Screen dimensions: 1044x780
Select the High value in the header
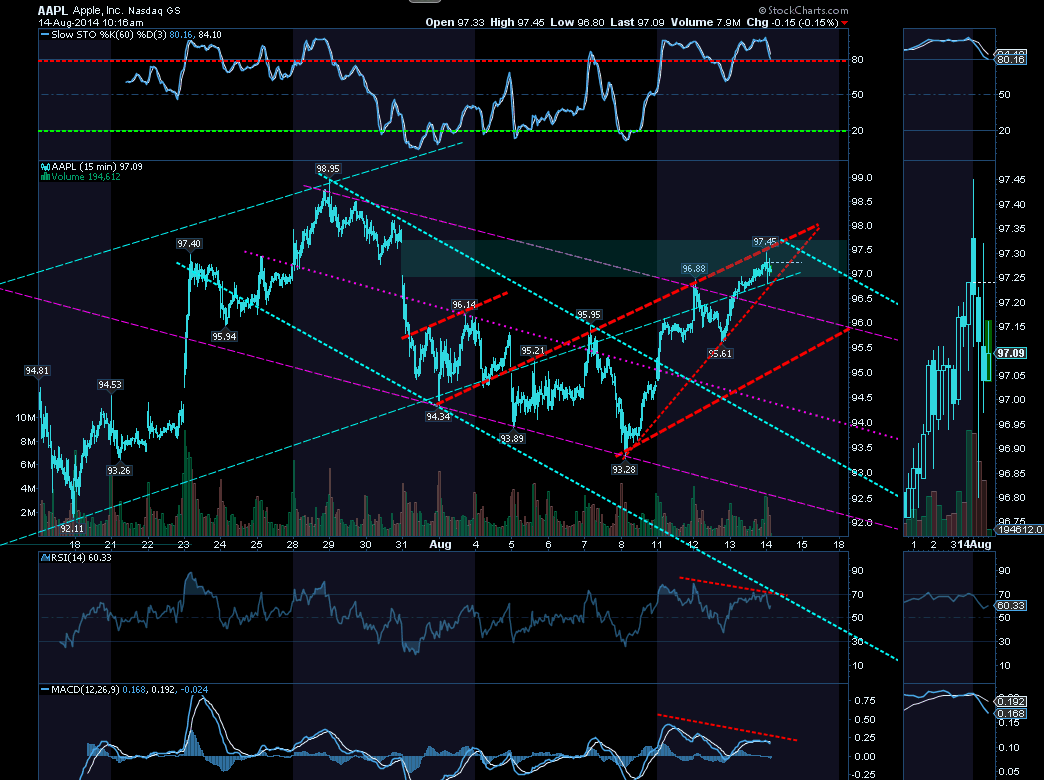click(x=517, y=22)
